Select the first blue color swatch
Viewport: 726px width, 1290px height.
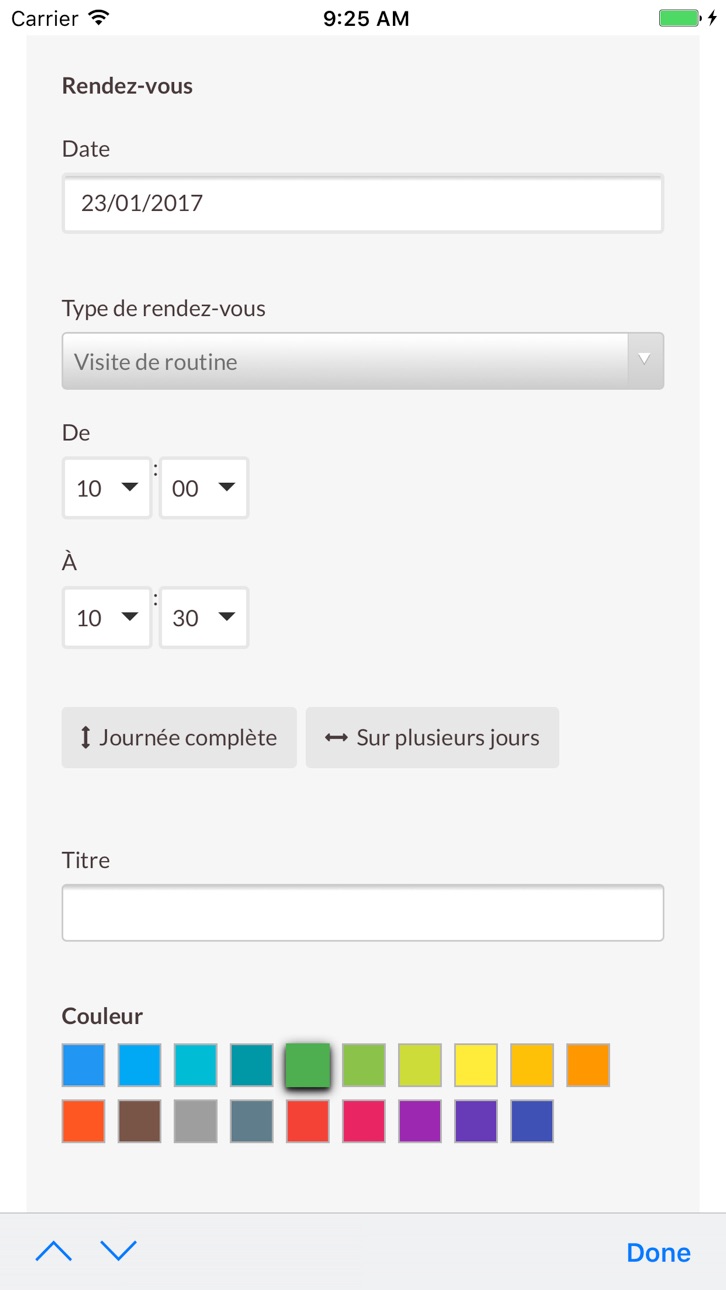pos(84,1065)
